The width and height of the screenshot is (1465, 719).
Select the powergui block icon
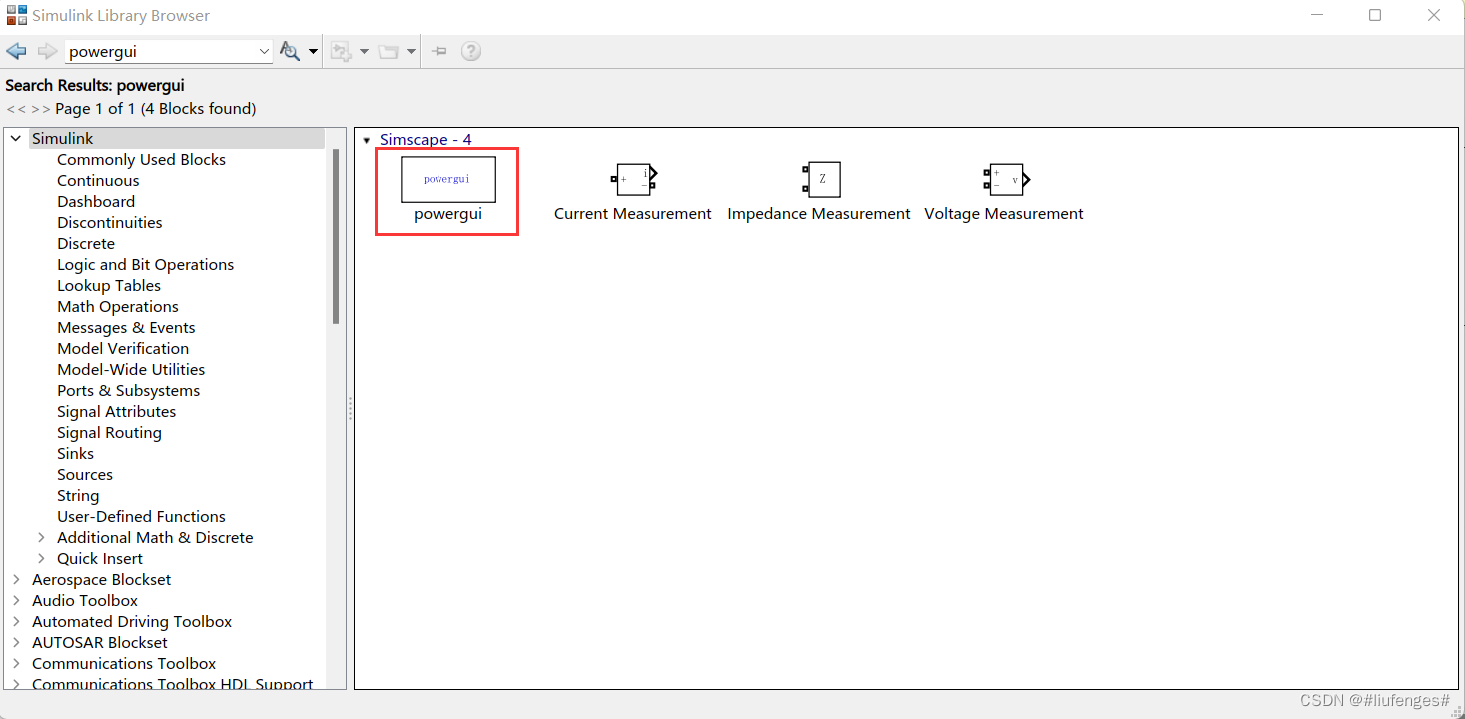pos(448,179)
